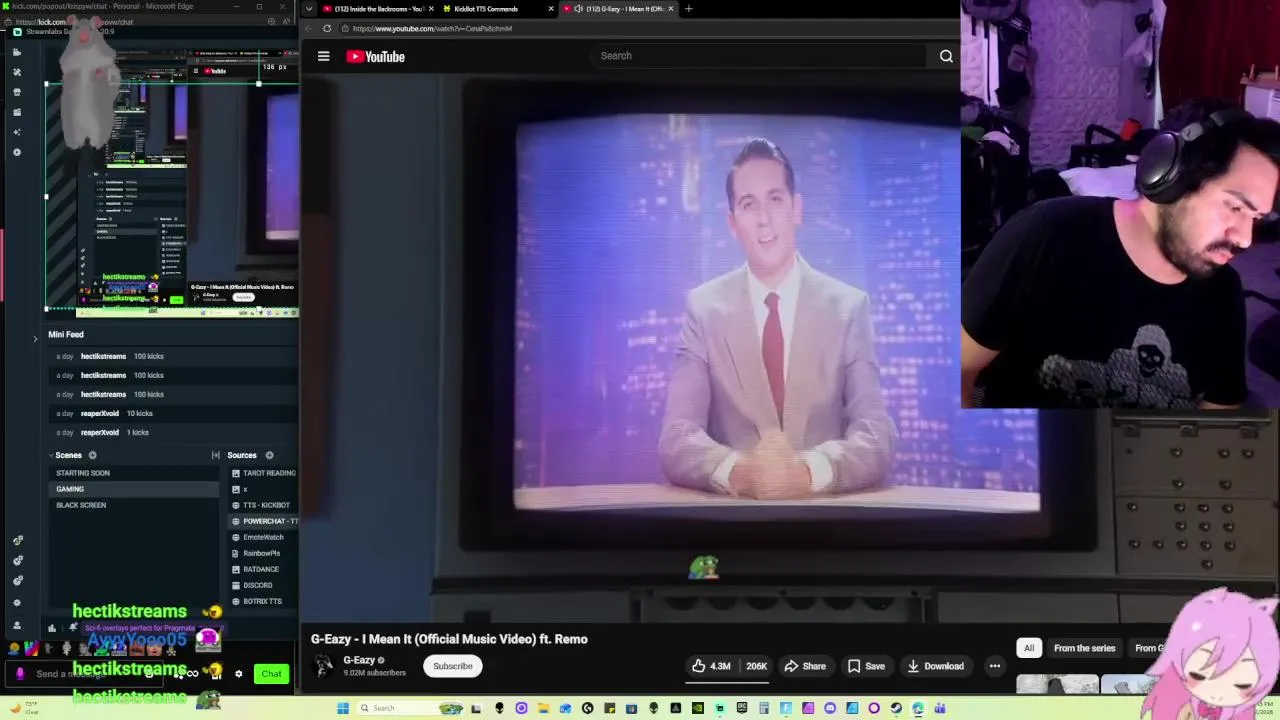Screen dimensions: 1280x720
Task: Add a new scene with plus
Action: pyautogui.click(x=92, y=455)
